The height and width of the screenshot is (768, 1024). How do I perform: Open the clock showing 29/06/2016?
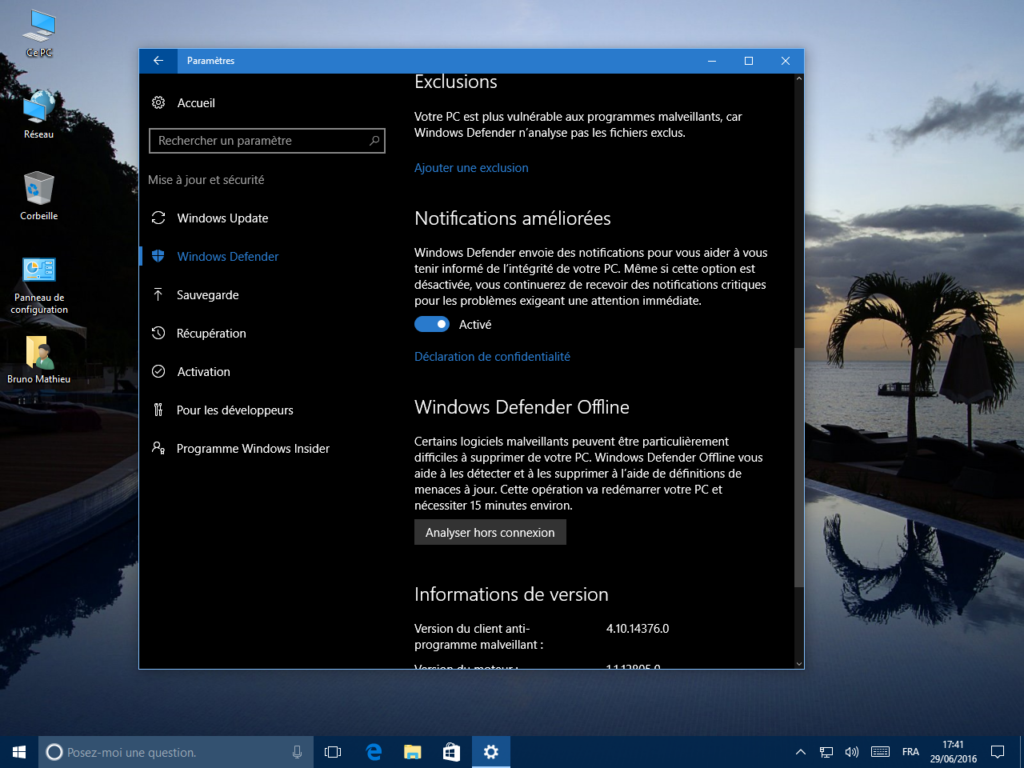coord(952,751)
